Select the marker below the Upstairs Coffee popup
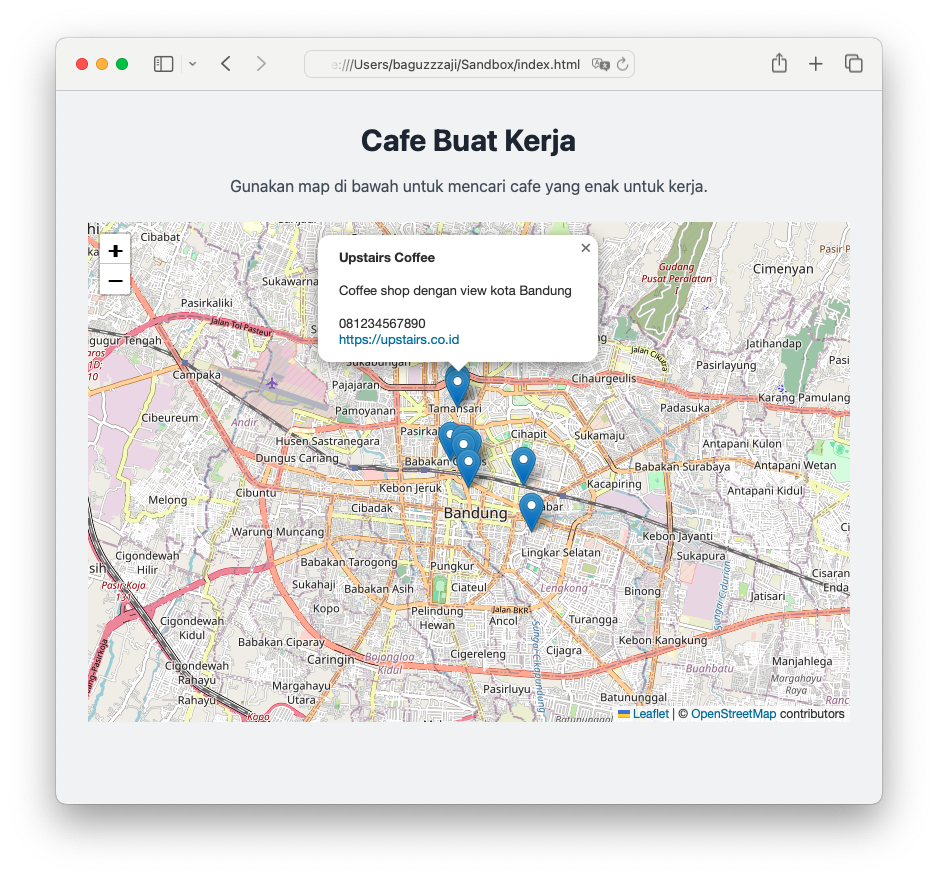 point(458,388)
